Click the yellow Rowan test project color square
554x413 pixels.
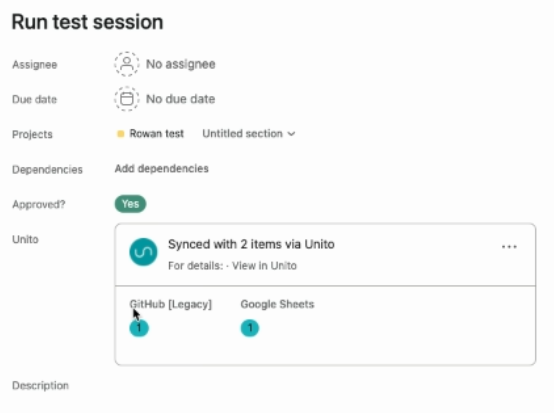(120, 134)
